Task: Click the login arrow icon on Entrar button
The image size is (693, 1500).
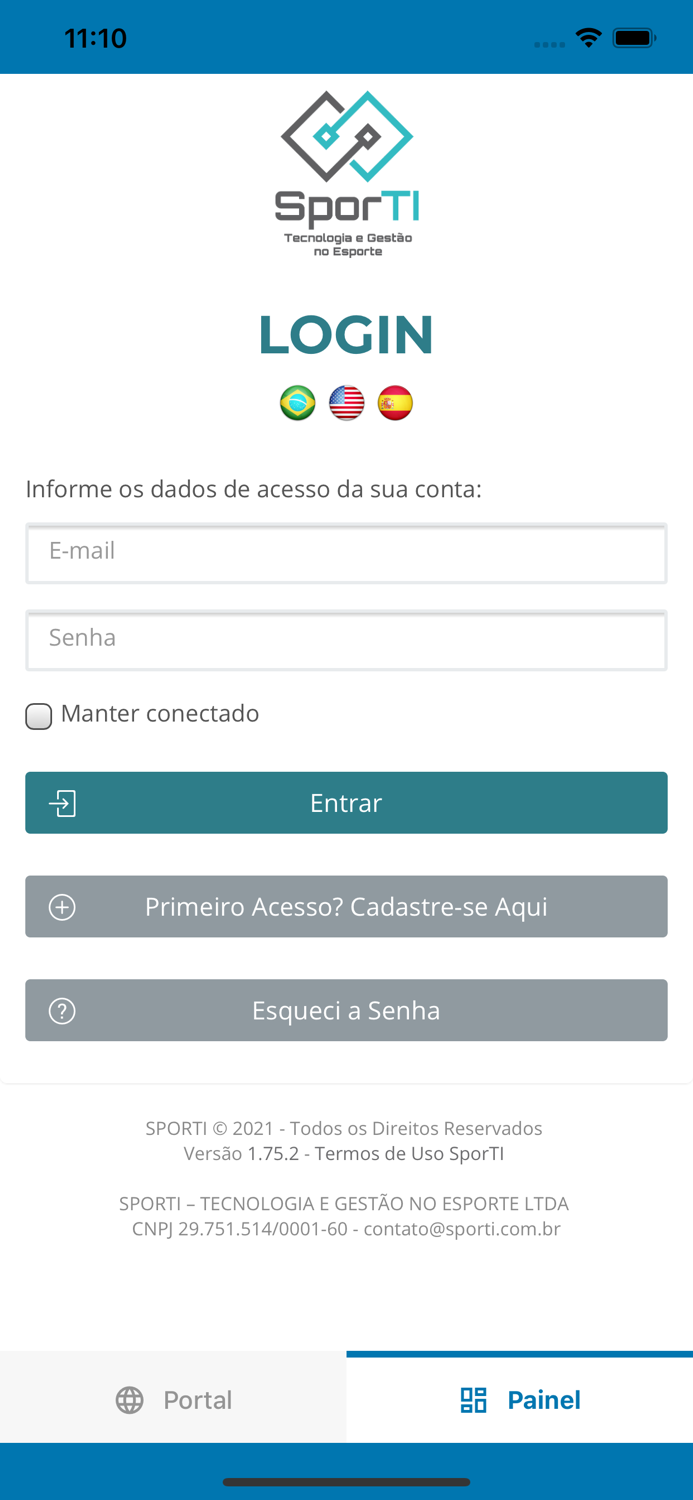Action: [62, 803]
